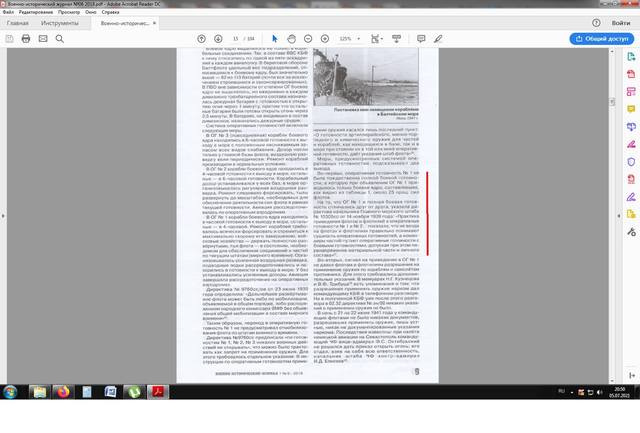Screen dimensions: 640x433
Task: Open the 125% zoom level dropdown
Action: (350, 39)
